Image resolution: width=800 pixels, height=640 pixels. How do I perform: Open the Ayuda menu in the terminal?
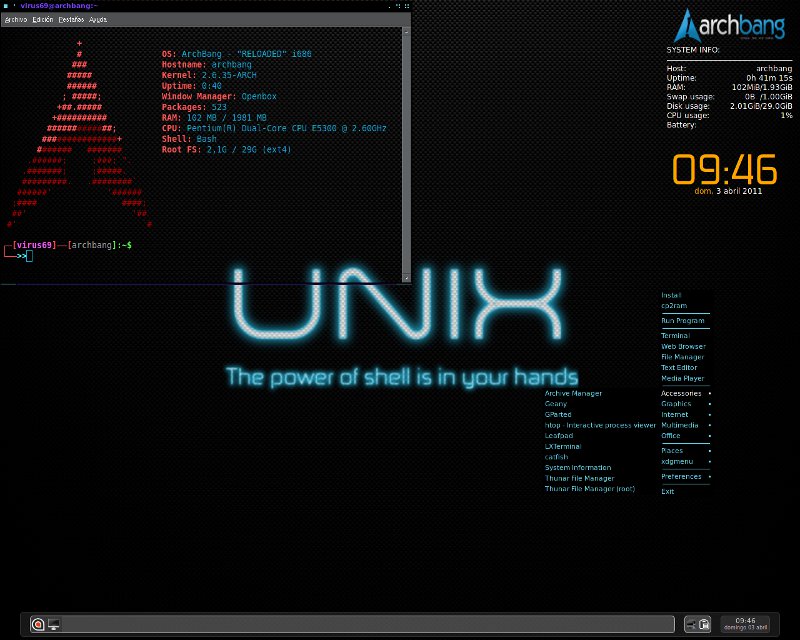[98, 19]
